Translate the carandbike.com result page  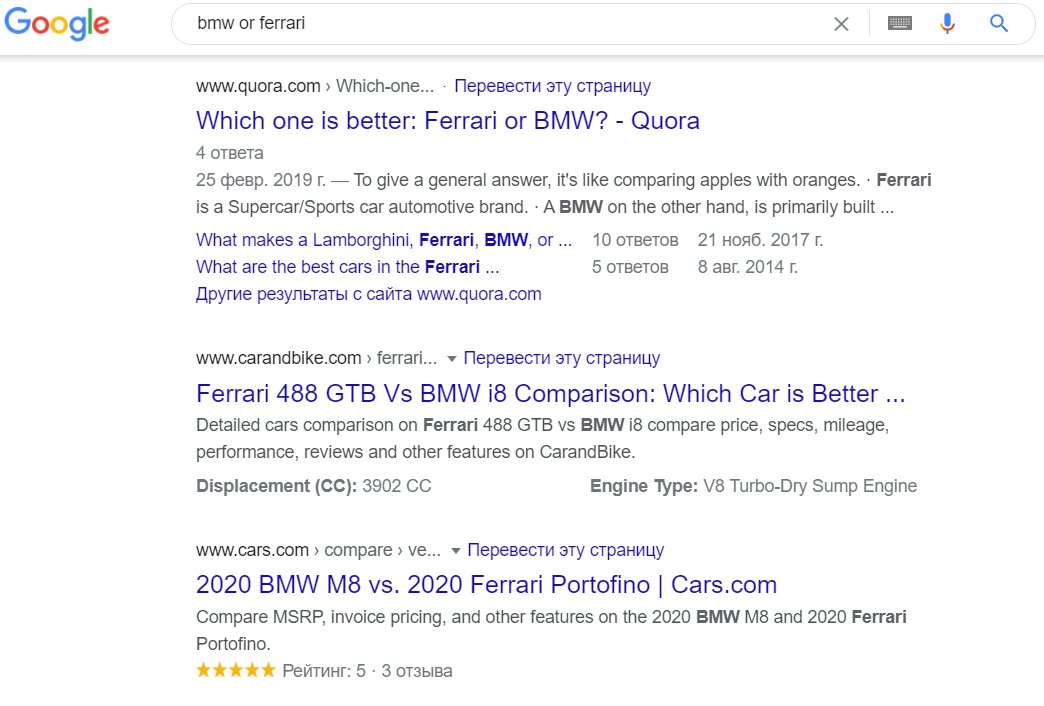click(x=561, y=358)
